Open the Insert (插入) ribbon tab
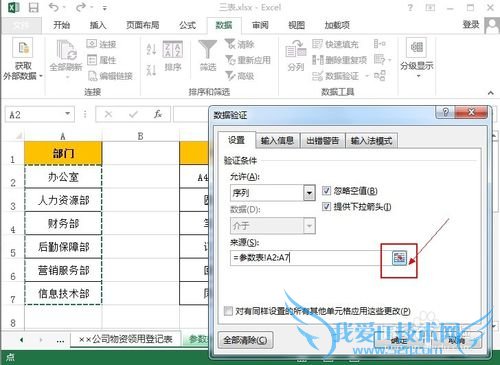Viewport: 500px width, 365px height. pyautogui.click(x=98, y=25)
